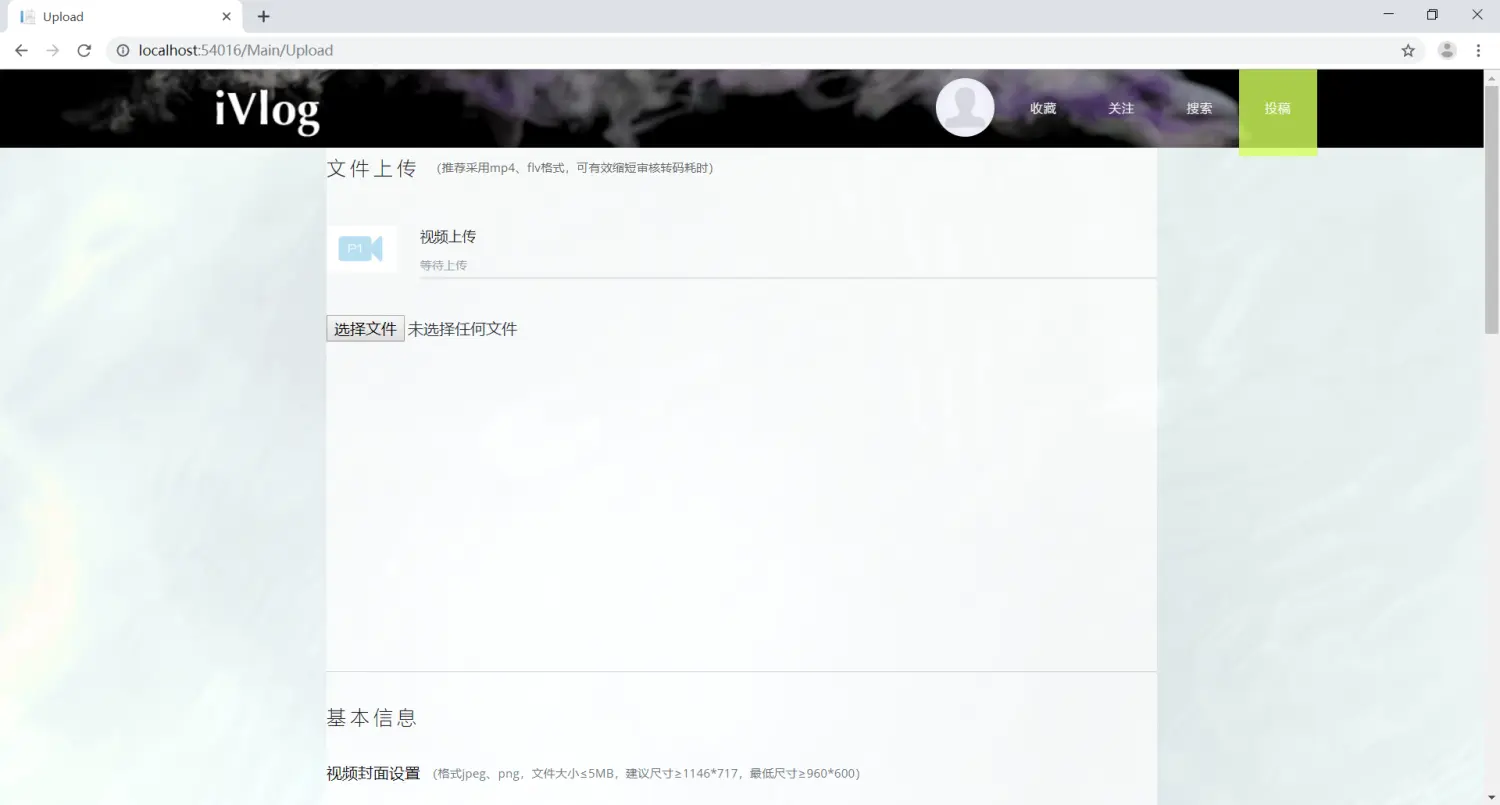Bookmark this page with the star icon
Image resolution: width=1500 pixels, height=805 pixels.
pos(1408,50)
